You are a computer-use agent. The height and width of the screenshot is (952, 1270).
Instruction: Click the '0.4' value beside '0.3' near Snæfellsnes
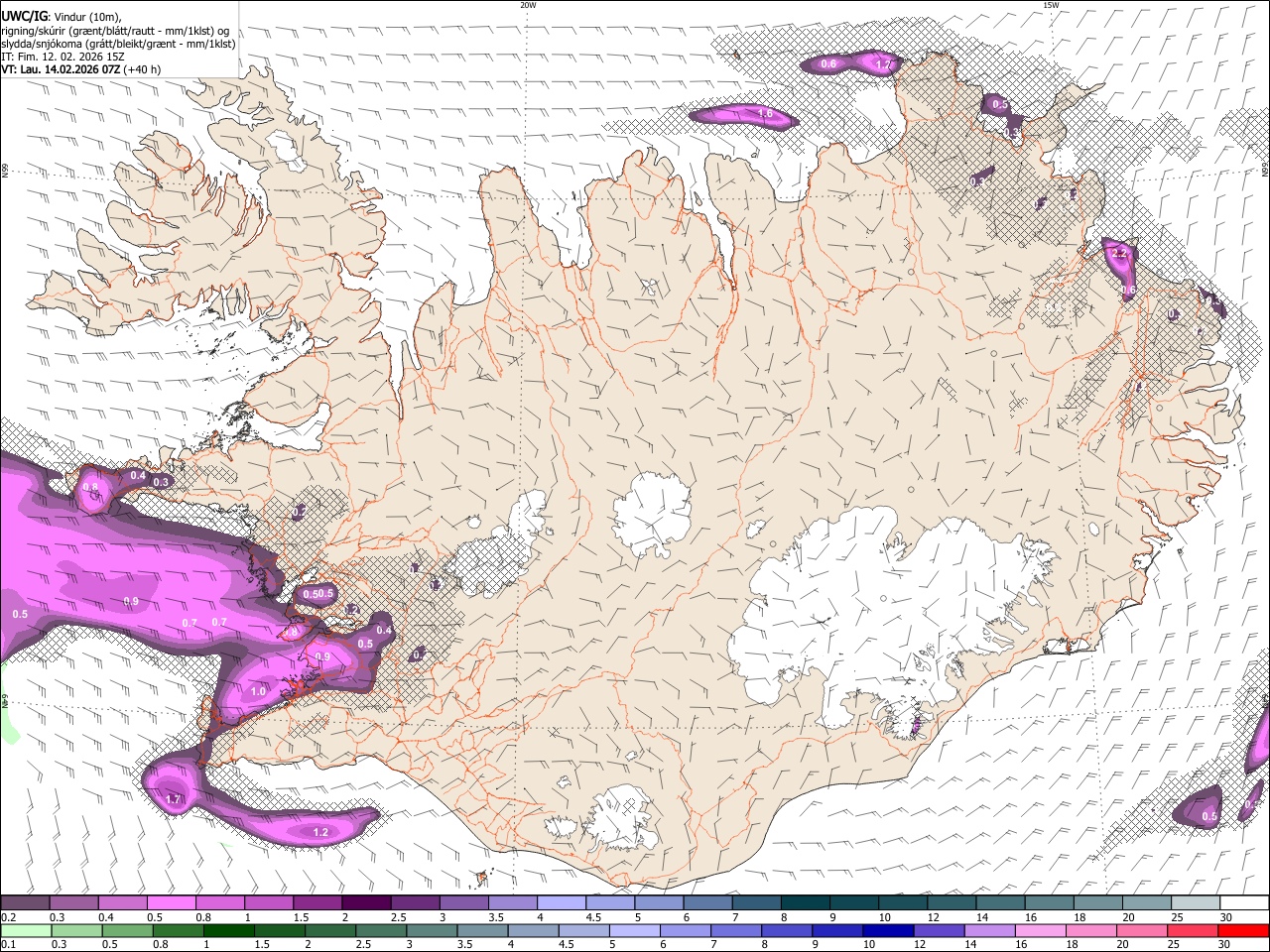(138, 476)
